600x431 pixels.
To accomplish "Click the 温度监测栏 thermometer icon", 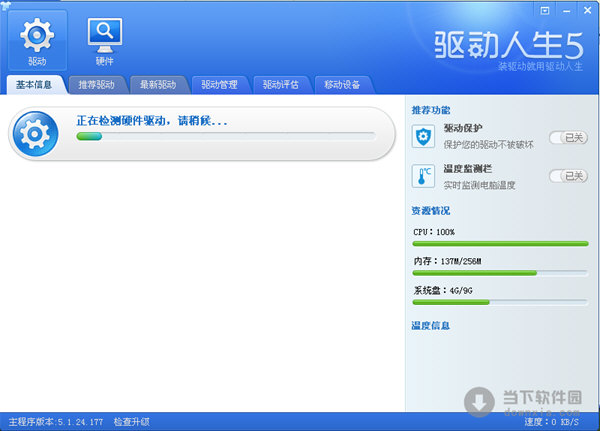I will (x=423, y=176).
